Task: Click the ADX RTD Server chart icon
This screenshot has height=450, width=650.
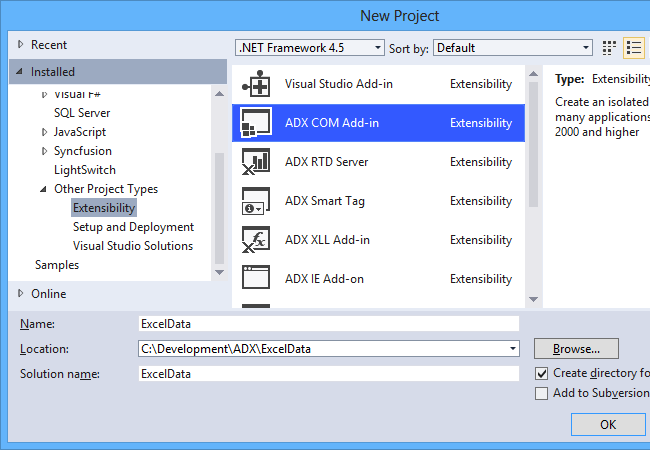Action: click(x=256, y=162)
